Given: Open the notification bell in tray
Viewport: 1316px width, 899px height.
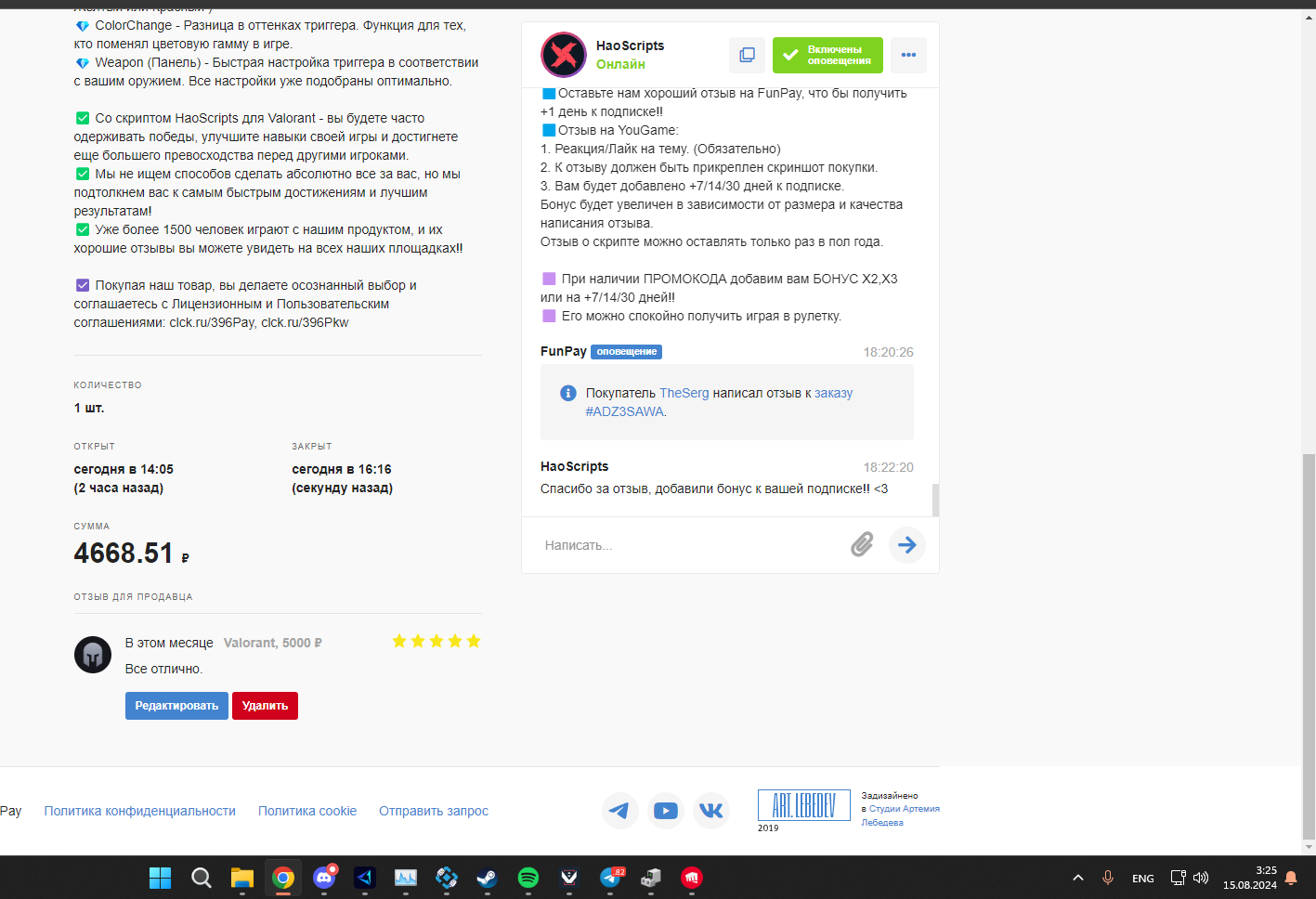Looking at the screenshot, I should [x=1291, y=878].
